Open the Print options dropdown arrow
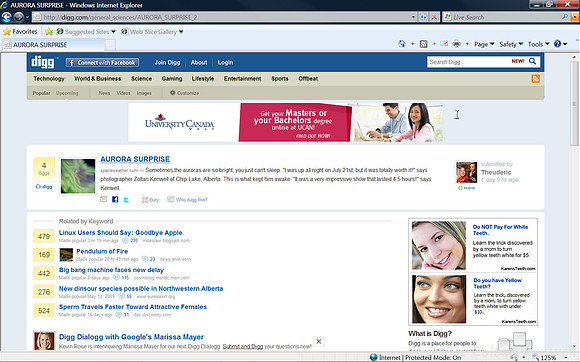Viewport: 580px width, 362px height. [467, 44]
